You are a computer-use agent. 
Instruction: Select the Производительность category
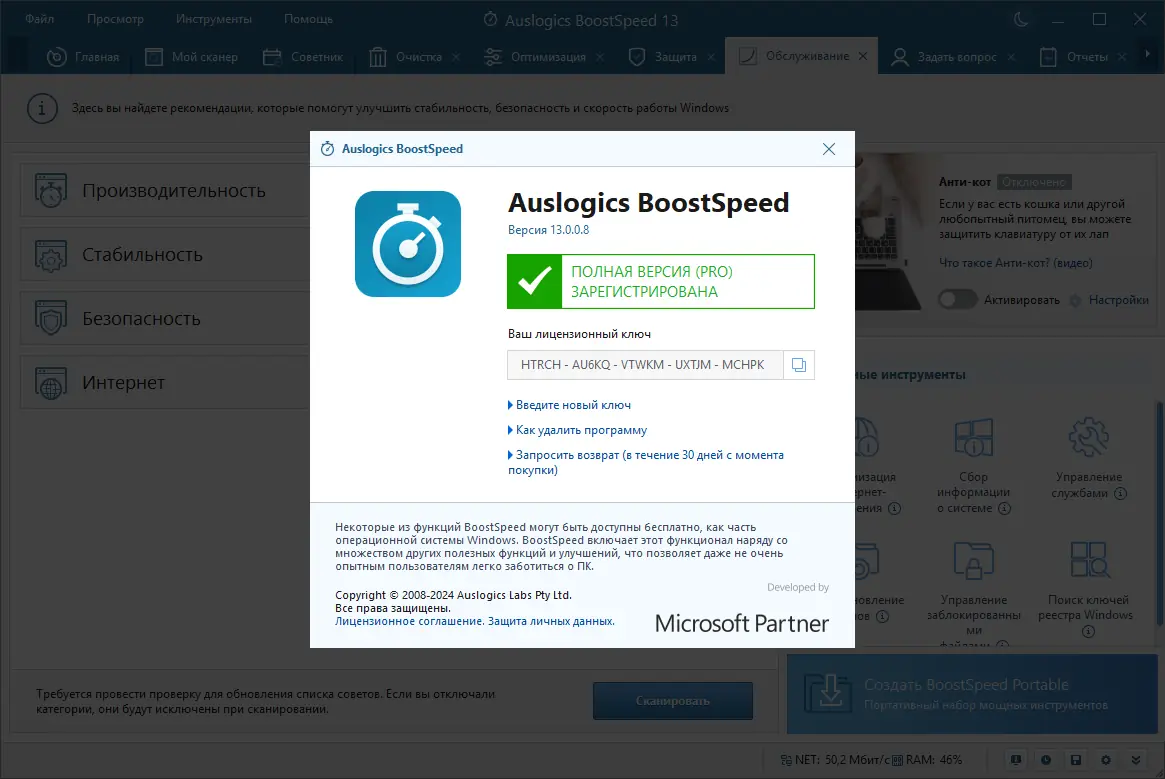165,191
